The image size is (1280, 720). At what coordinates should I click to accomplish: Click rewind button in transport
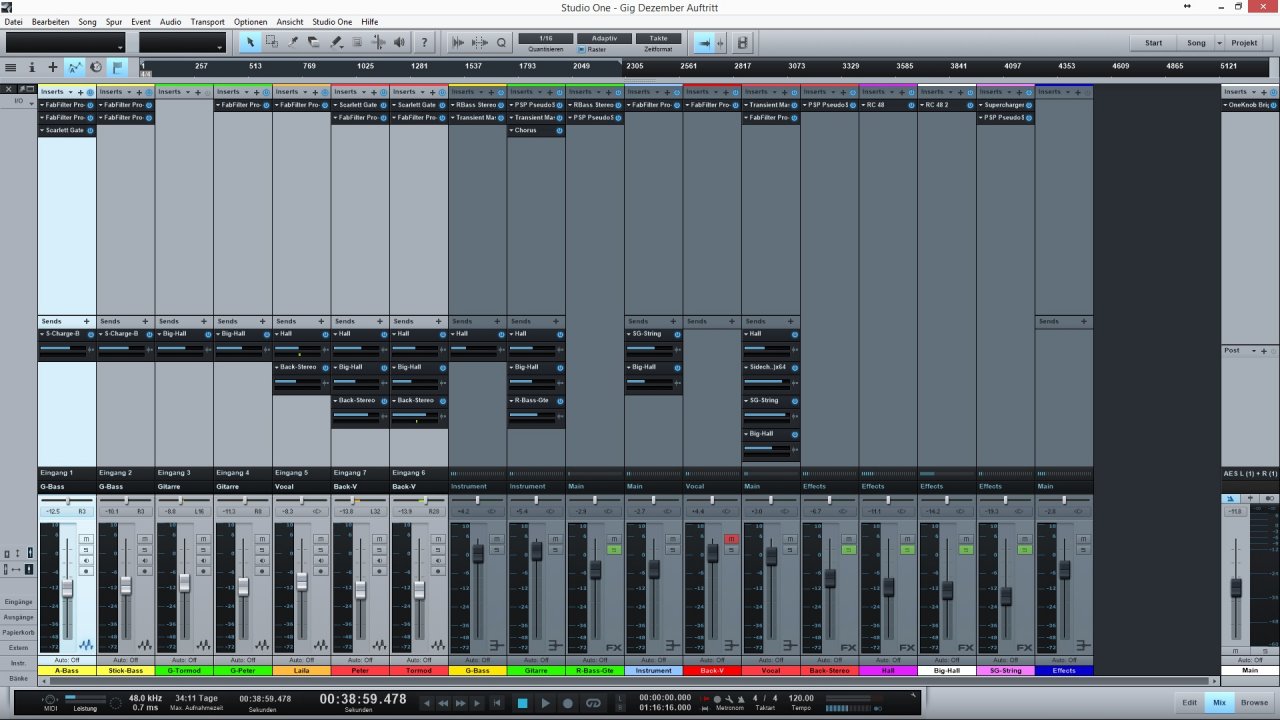(x=443, y=703)
